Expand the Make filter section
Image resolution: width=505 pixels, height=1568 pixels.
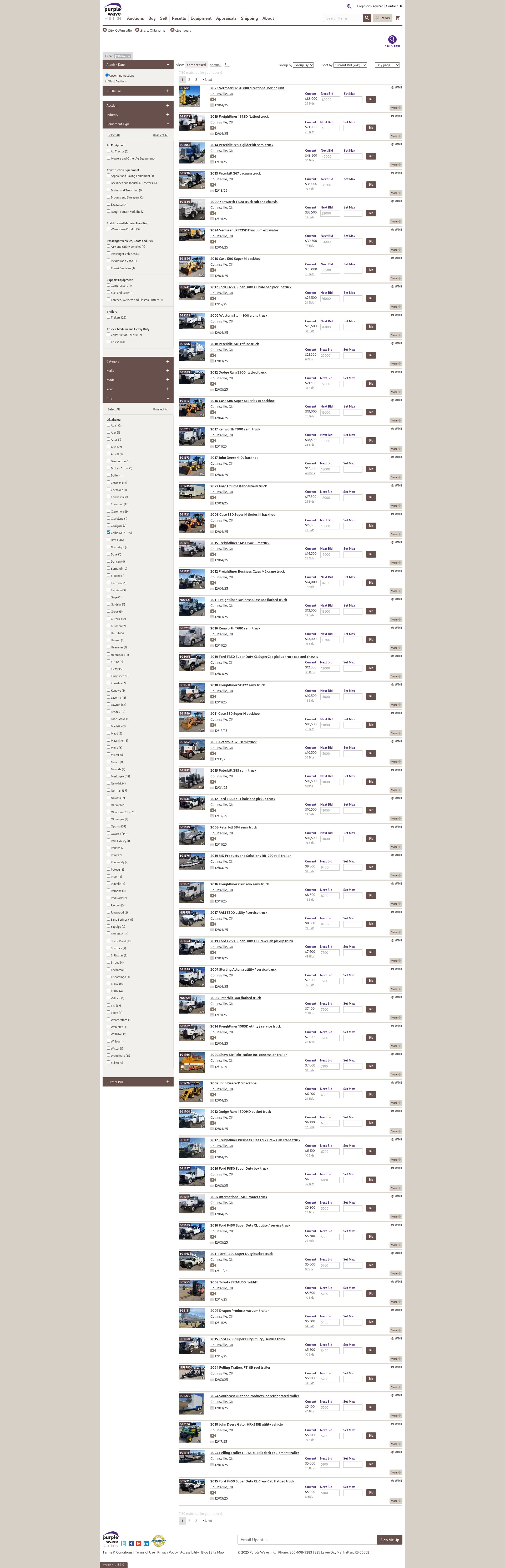pyautogui.click(x=138, y=370)
